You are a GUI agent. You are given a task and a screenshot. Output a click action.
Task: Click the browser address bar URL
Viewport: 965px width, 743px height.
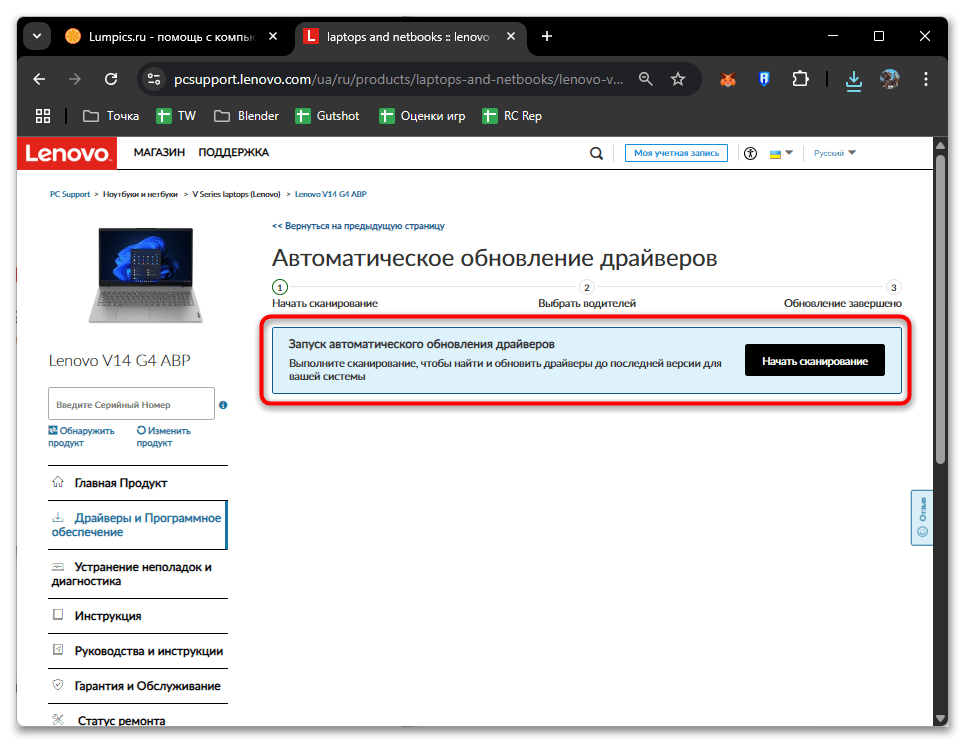(398, 79)
